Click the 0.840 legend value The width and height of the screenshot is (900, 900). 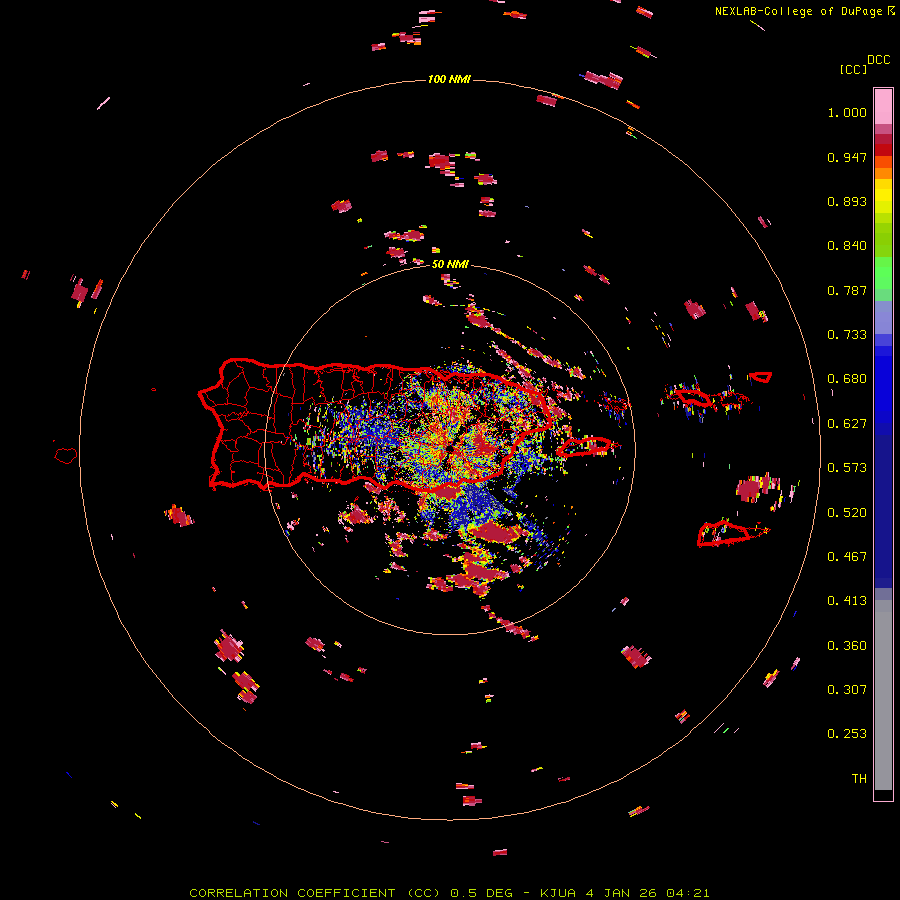[847, 246]
